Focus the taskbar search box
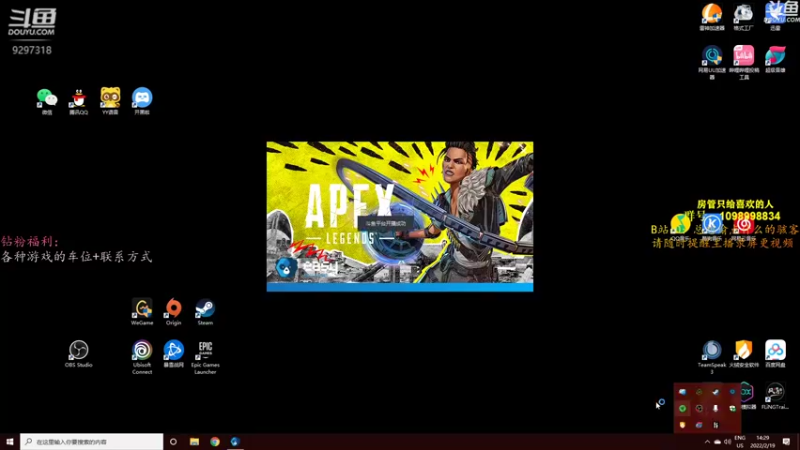The width and height of the screenshot is (800, 450). [x=92, y=442]
